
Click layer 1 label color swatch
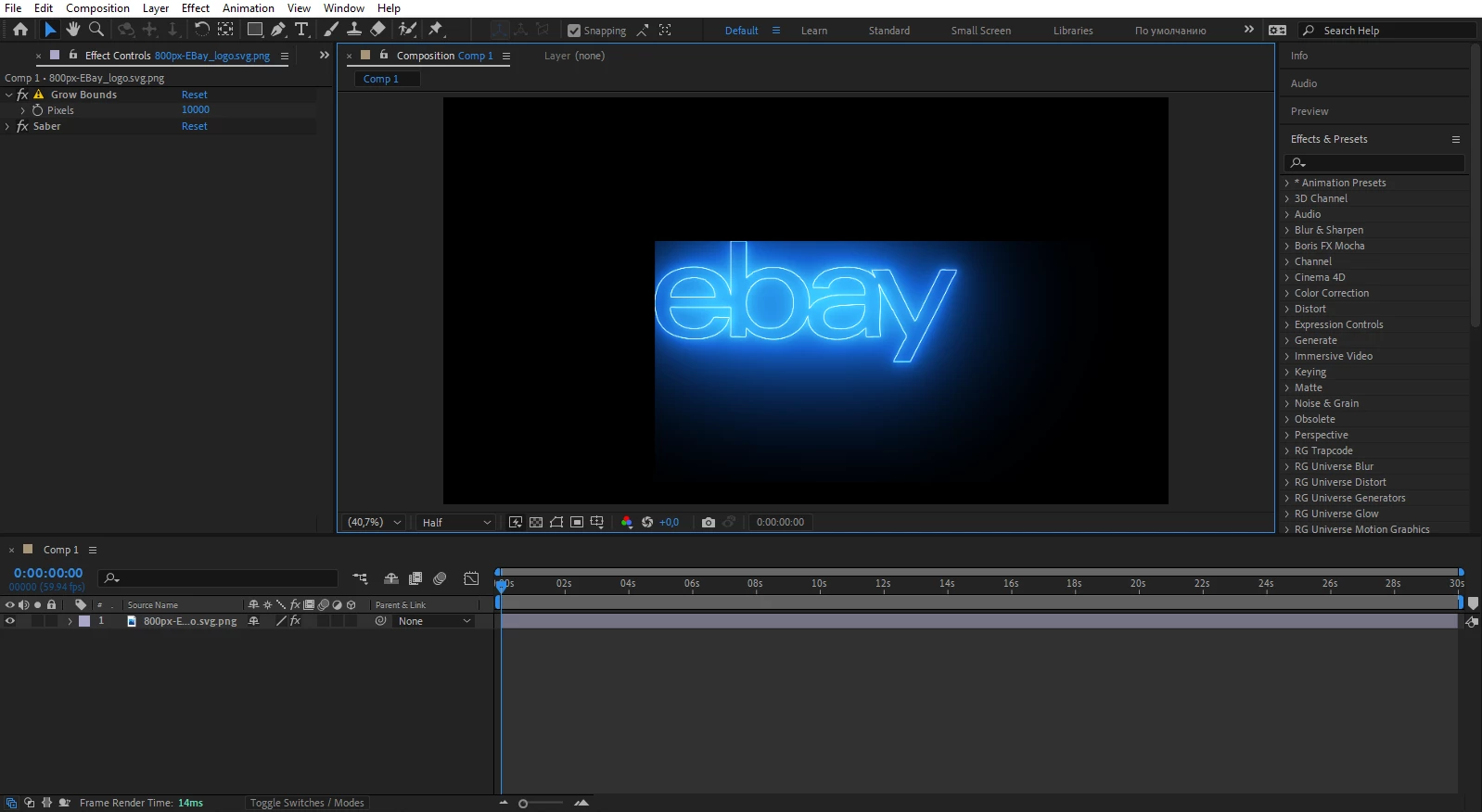click(x=84, y=621)
